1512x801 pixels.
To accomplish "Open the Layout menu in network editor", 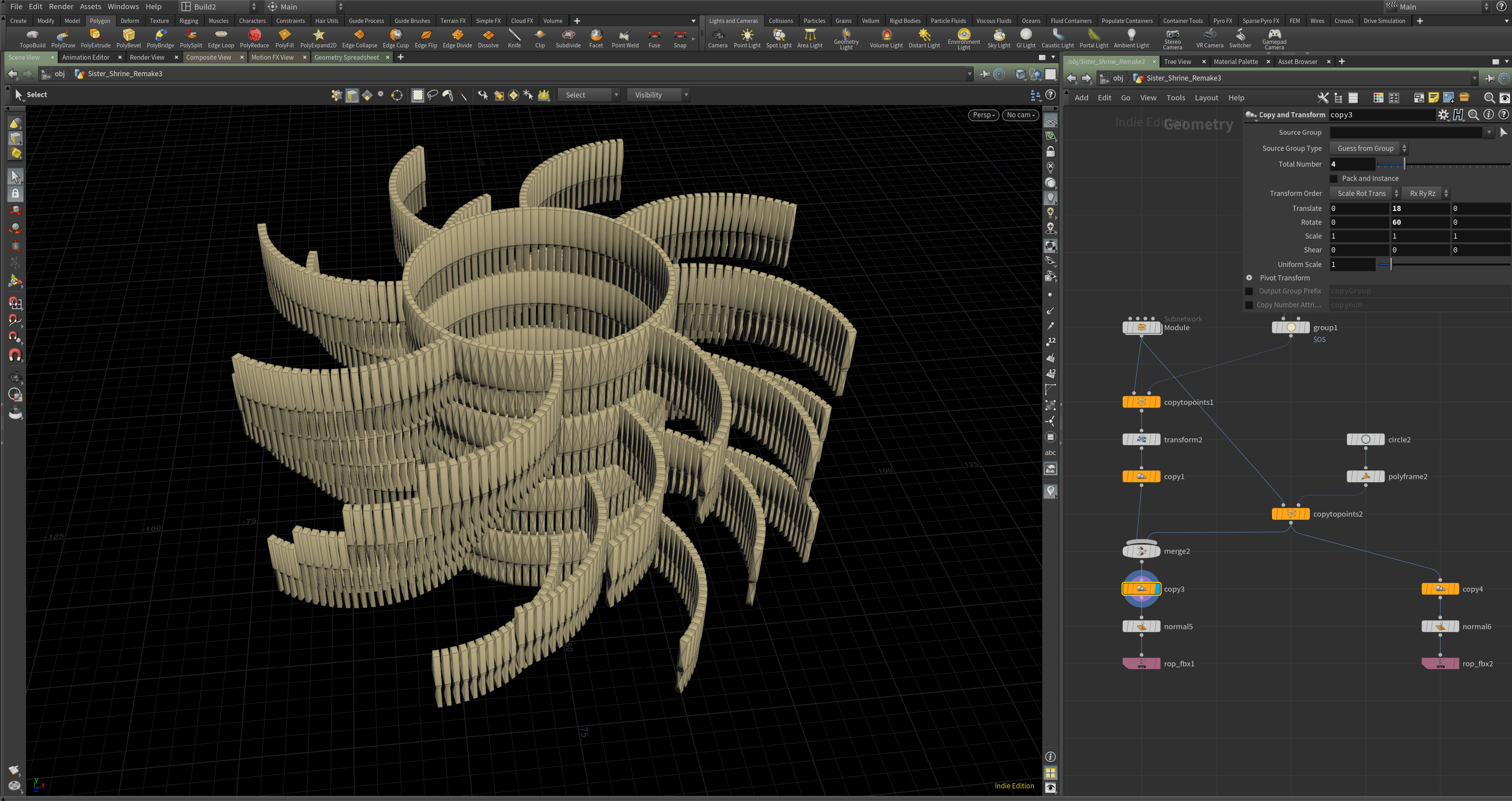I will [x=1206, y=98].
